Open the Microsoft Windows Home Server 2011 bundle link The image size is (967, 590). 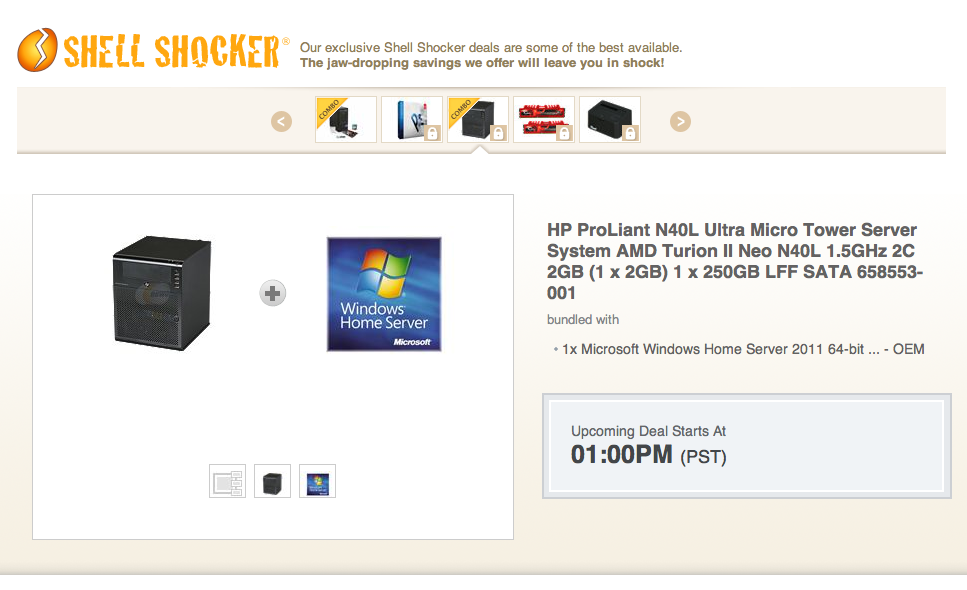coord(743,349)
